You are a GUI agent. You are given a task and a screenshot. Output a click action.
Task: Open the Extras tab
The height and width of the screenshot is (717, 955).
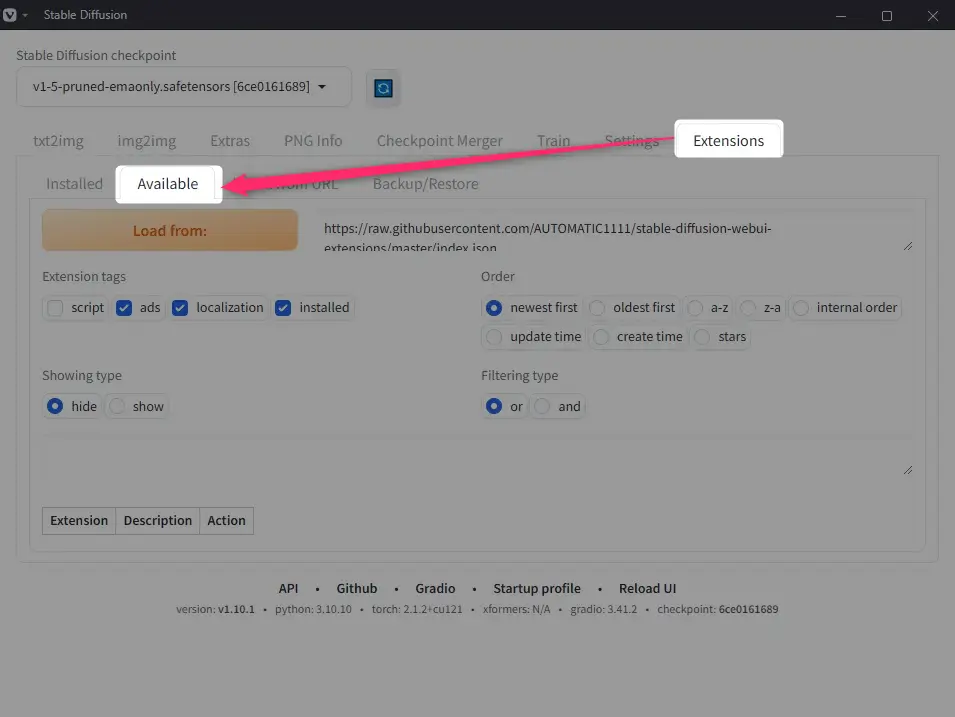point(230,141)
